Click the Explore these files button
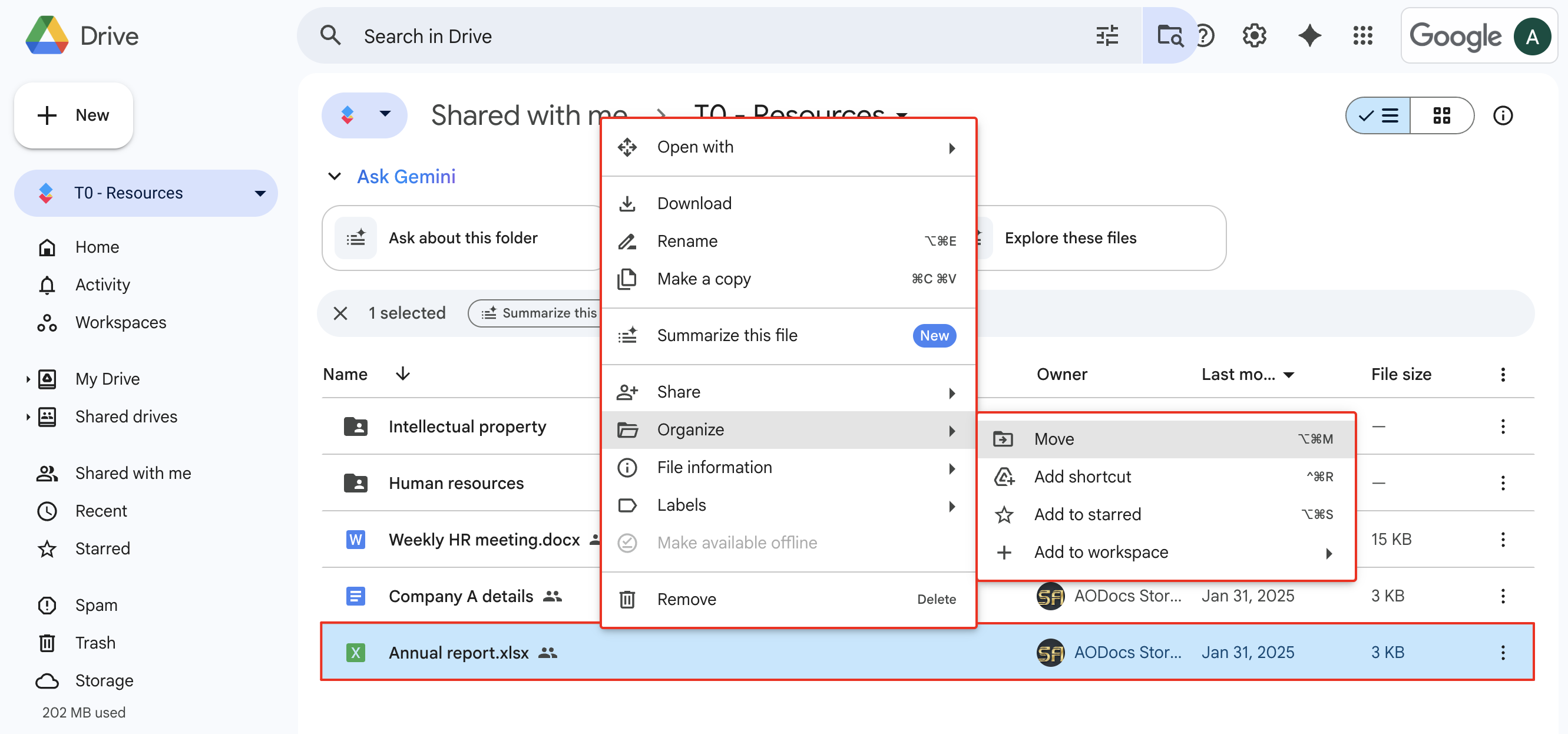This screenshot has width=1568, height=734. [1071, 237]
